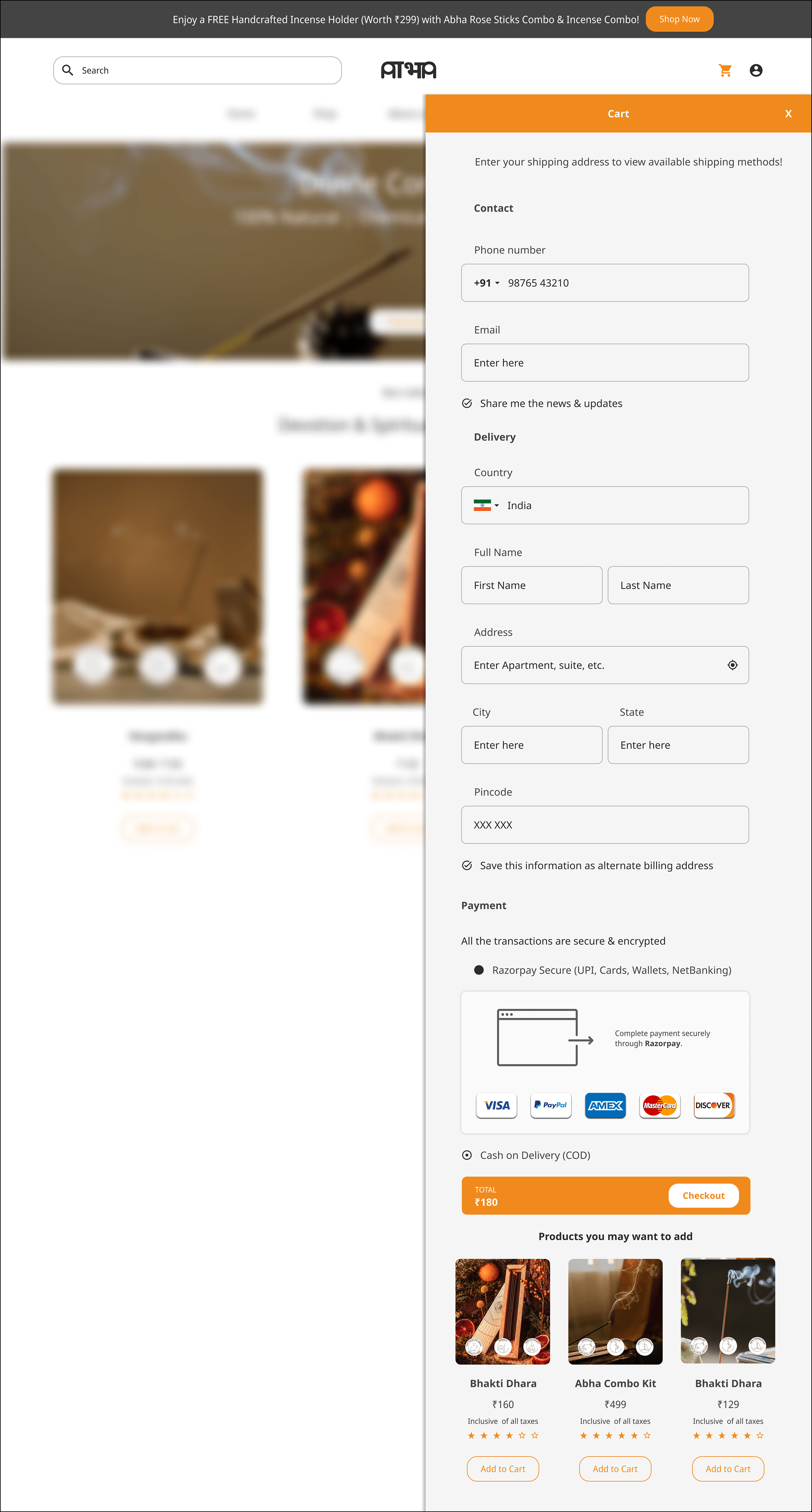Add Abha Combo Kit to cart

(x=615, y=1469)
